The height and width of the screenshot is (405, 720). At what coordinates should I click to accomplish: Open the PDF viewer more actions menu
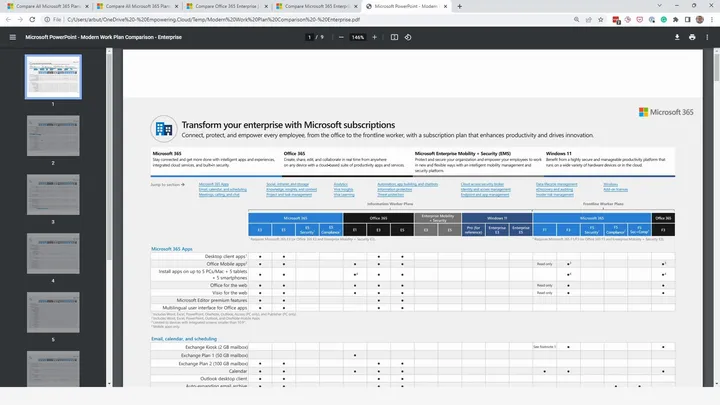(x=707, y=37)
